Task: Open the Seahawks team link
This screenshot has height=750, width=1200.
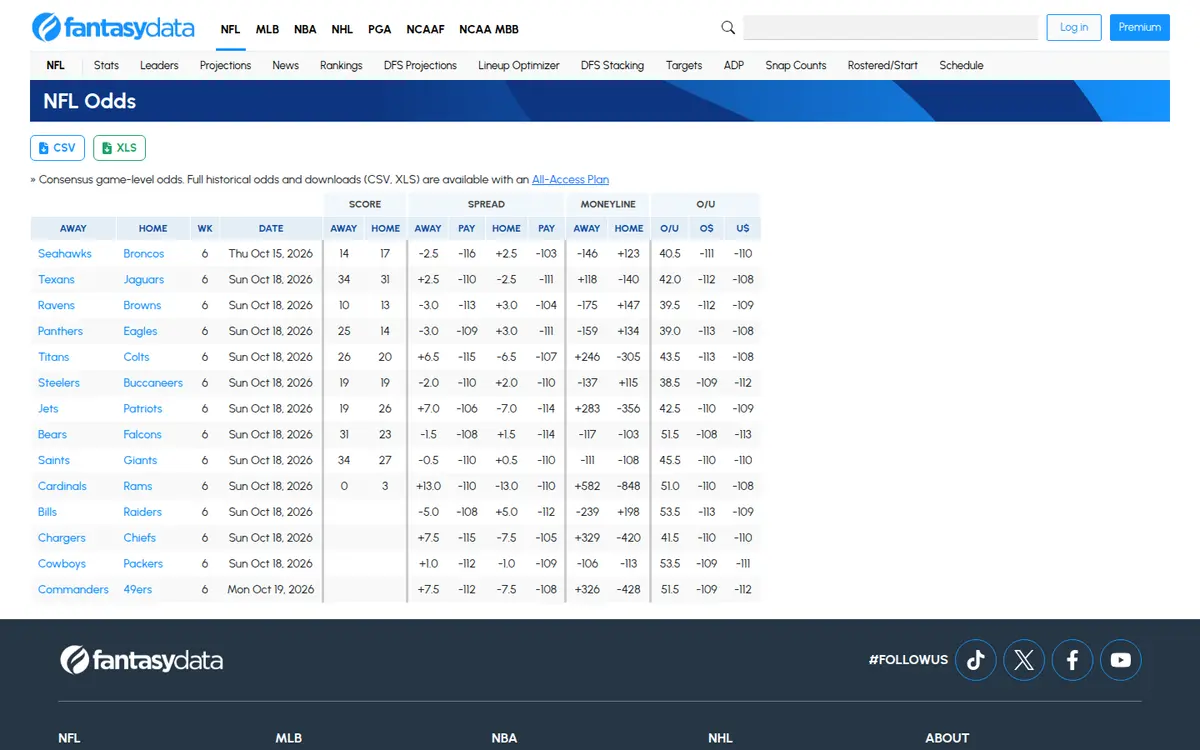Action: (65, 254)
